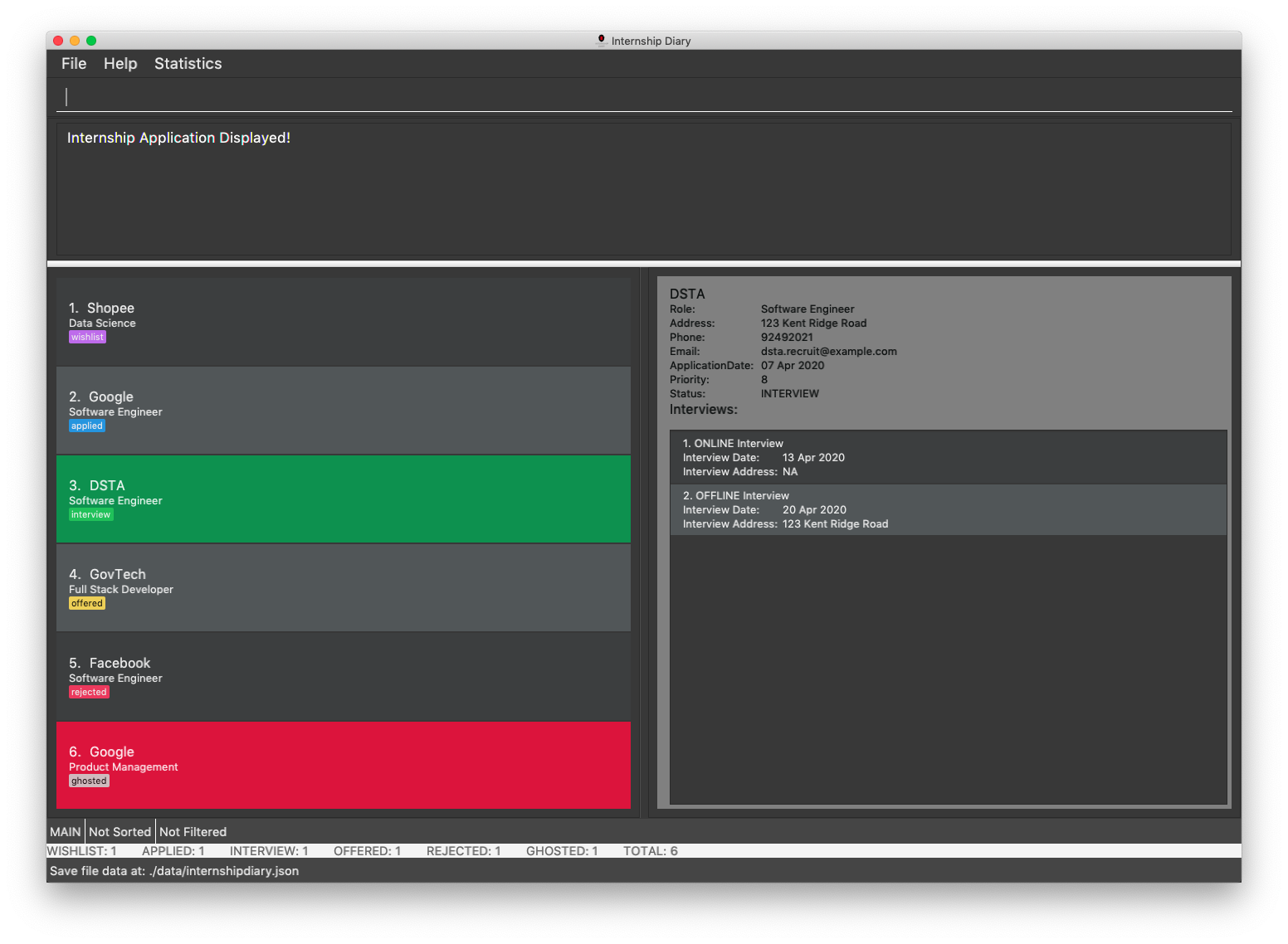
Task: Click the Internship Application Displayed! message
Action: point(178,138)
